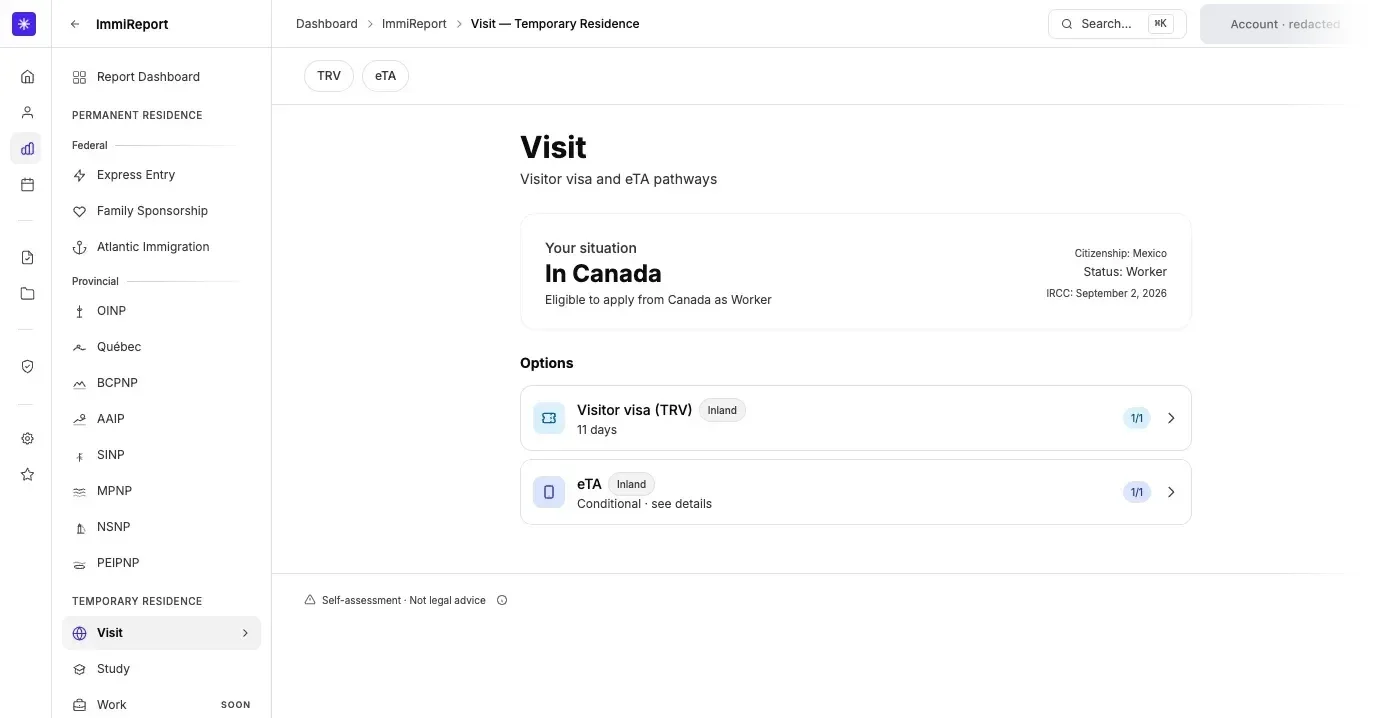Open the Account redacted button
The height and width of the screenshot is (718, 1383).
tap(1284, 24)
